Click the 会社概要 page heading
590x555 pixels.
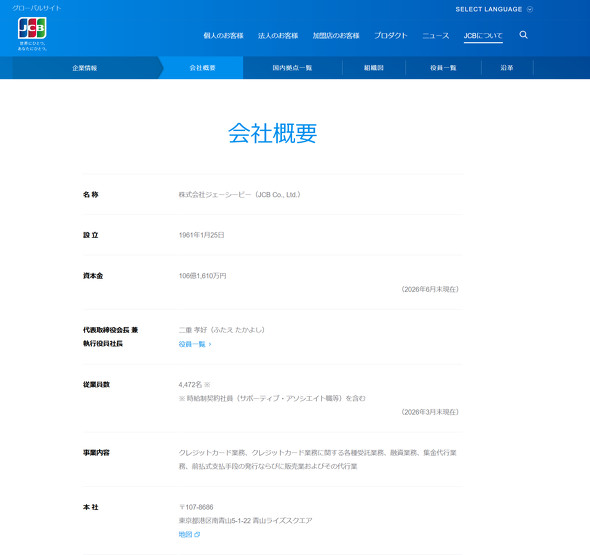pyautogui.click(x=272, y=133)
